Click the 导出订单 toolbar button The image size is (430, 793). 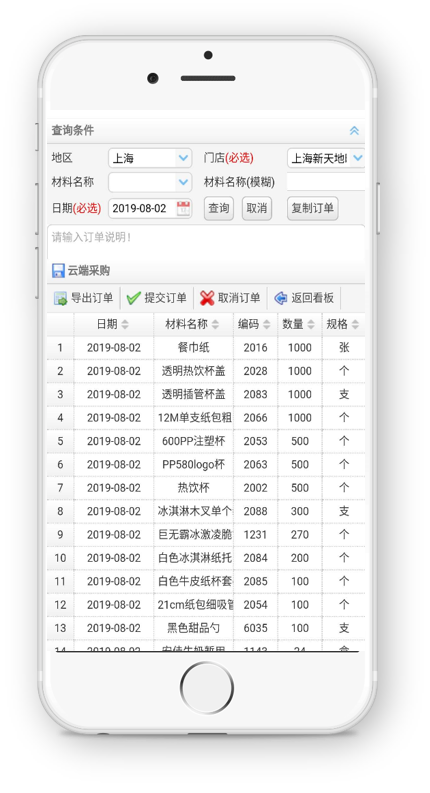click(x=83, y=298)
